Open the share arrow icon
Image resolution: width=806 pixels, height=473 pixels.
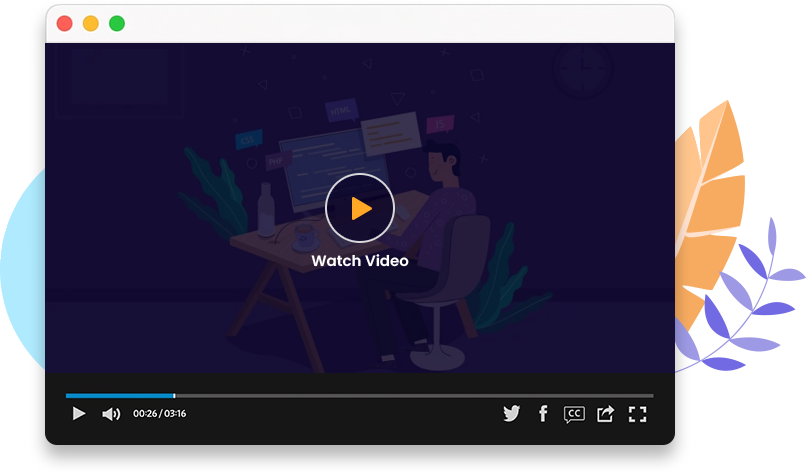(x=605, y=413)
